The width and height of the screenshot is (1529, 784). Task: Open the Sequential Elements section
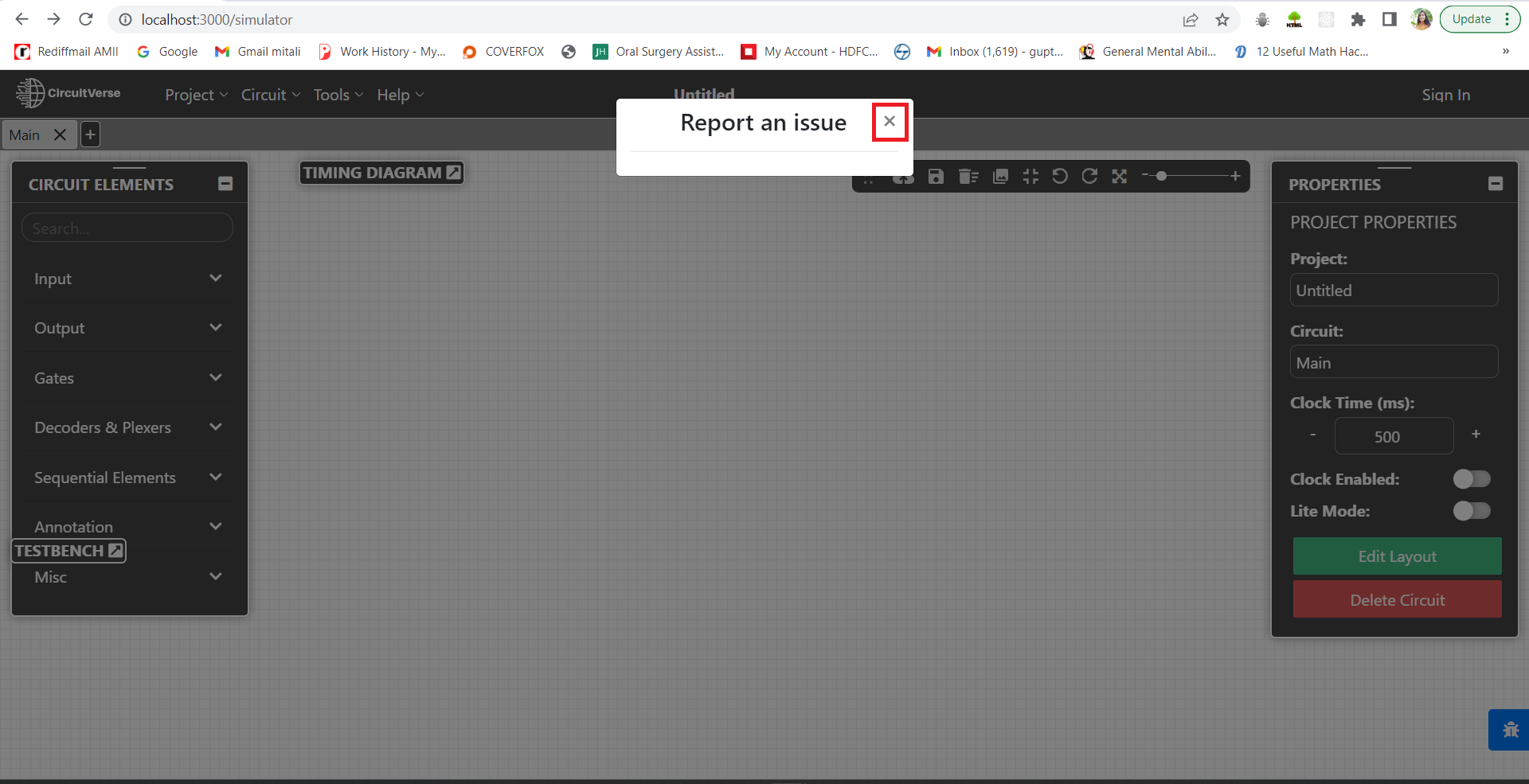[127, 478]
